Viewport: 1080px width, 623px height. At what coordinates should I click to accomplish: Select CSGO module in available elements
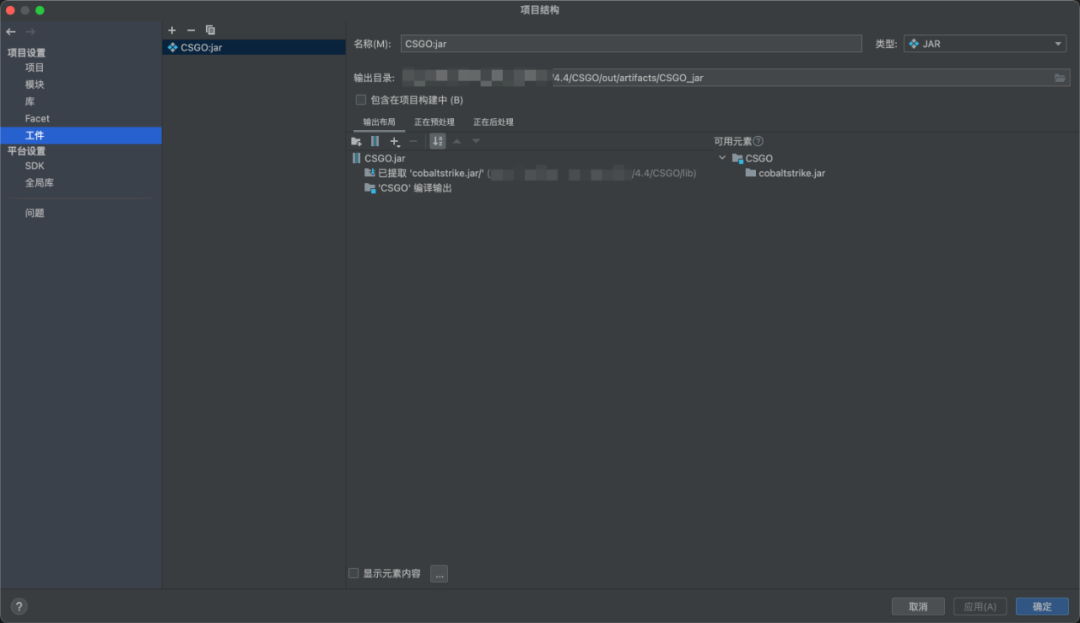pyautogui.click(x=752, y=158)
